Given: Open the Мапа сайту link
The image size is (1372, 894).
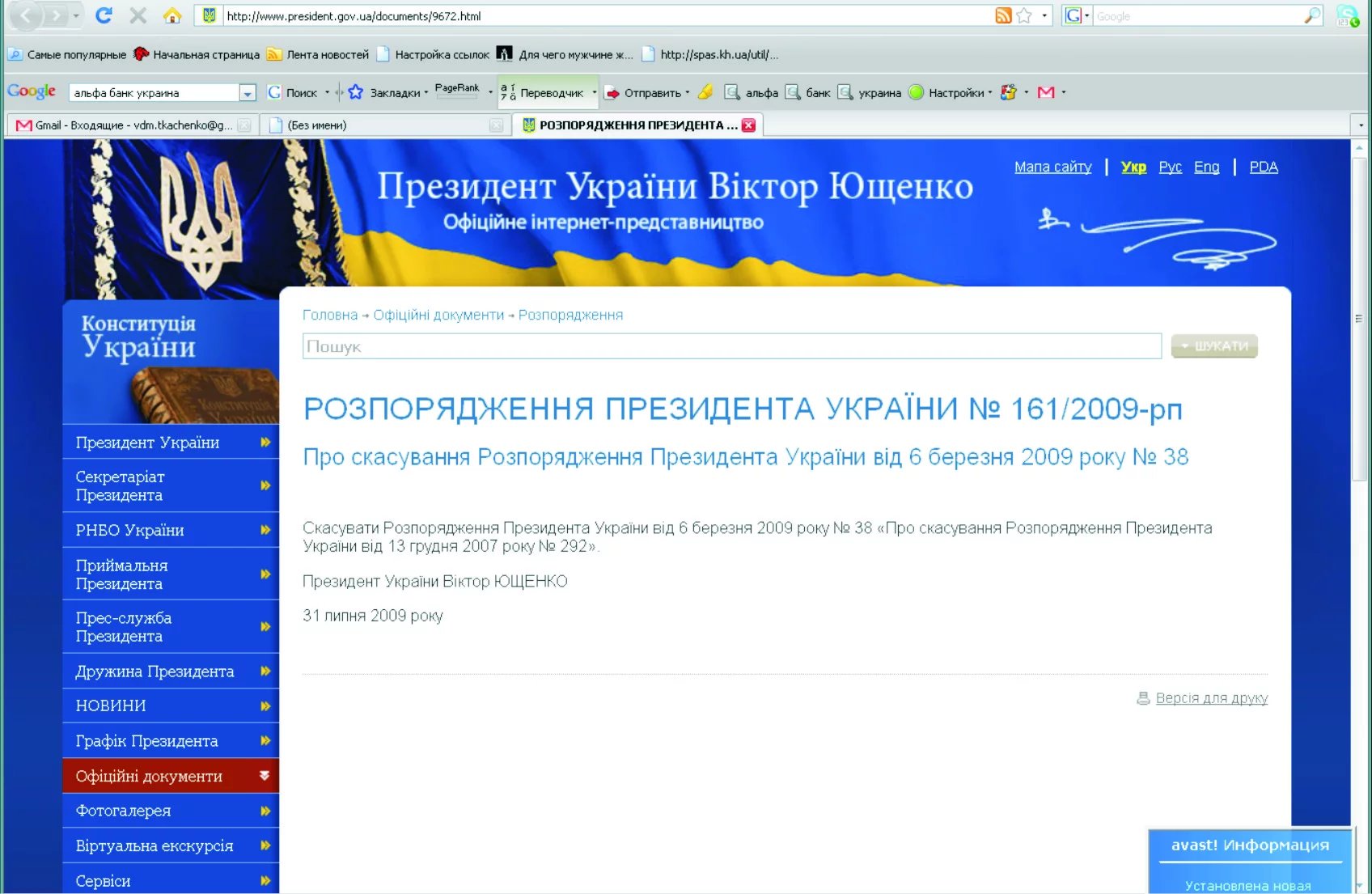Looking at the screenshot, I should pos(1052,167).
